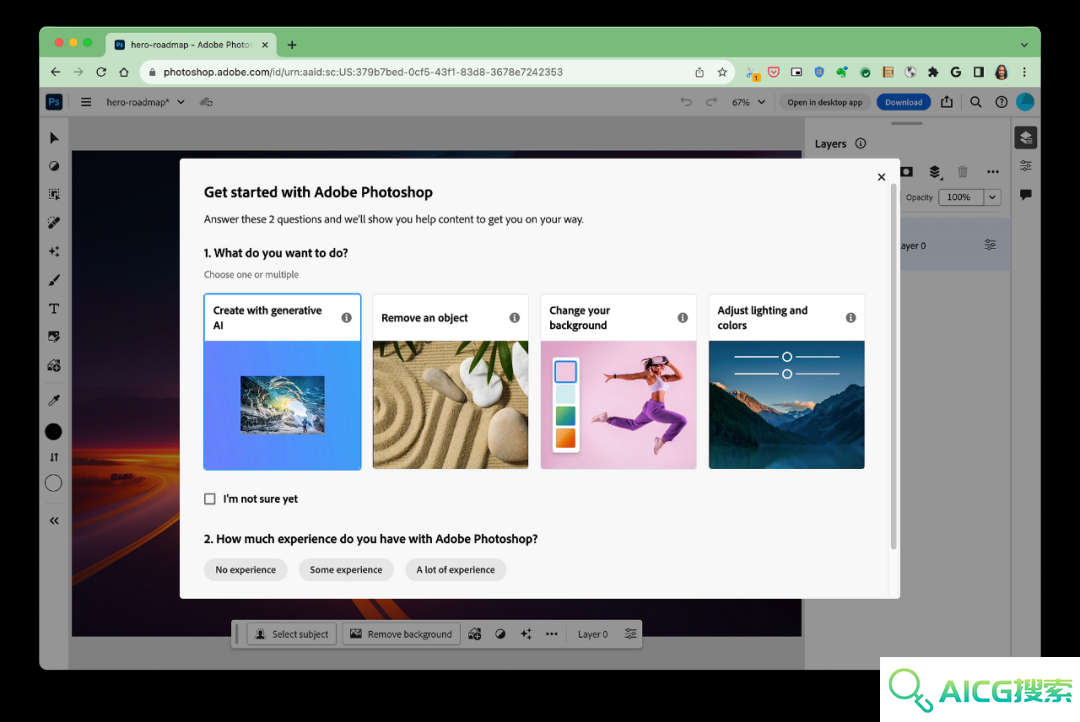1080x722 pixels.
Task: Open Chrome three-dot menu
Action: [x=1024, y=72]
